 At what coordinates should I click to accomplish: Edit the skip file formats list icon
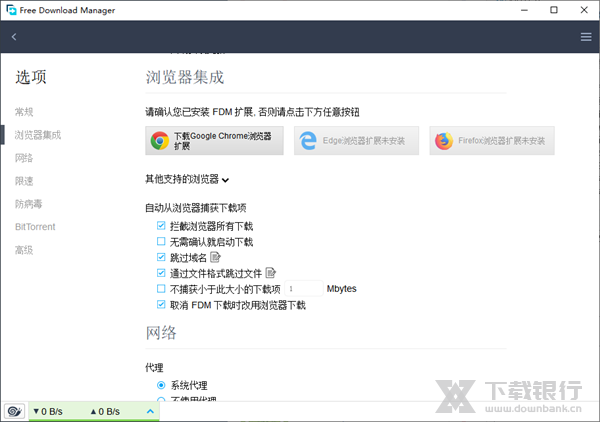[271, 273]
